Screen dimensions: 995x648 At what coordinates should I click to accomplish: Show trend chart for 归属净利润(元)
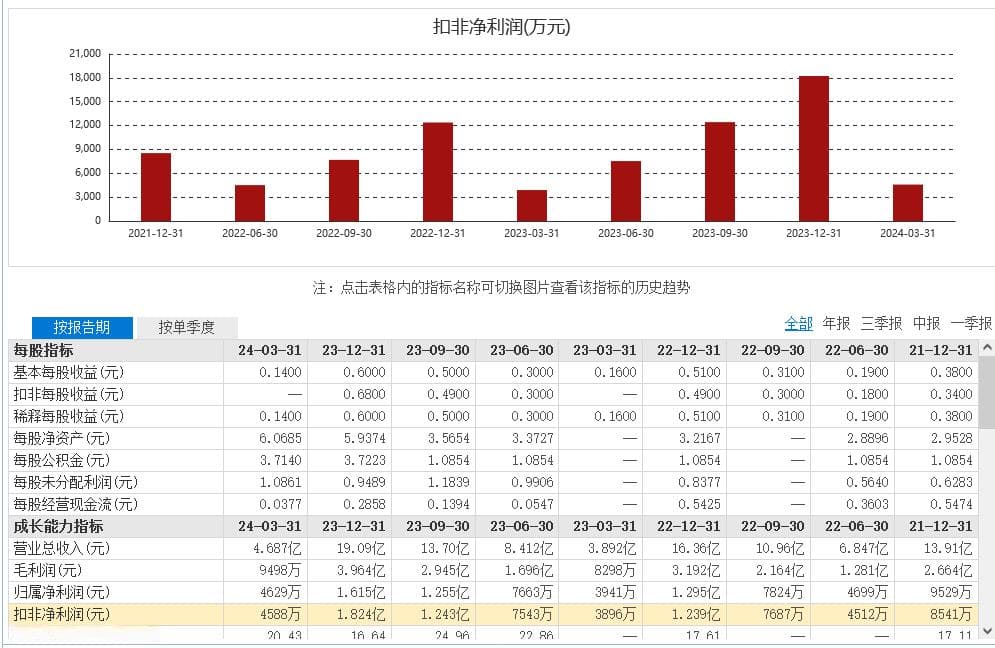point(62,592)
